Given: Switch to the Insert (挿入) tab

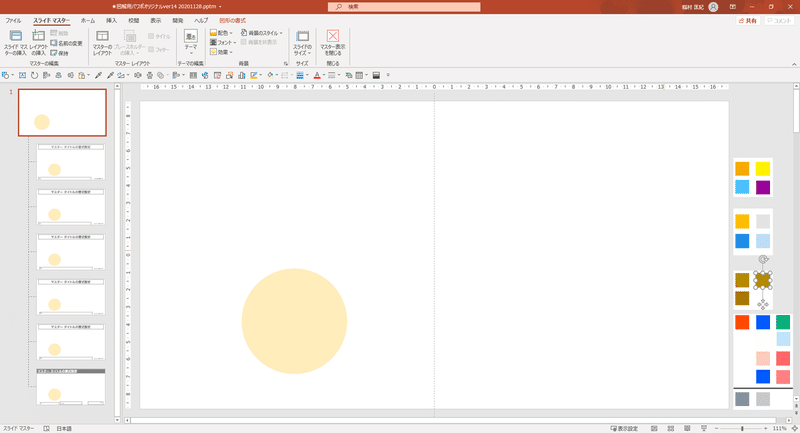Looking at the screenshot, I should point(111,21).
